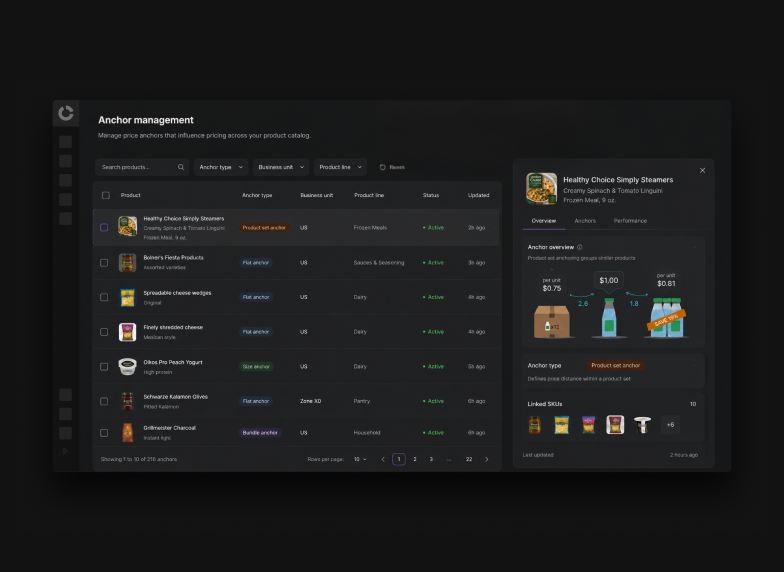Go to page 2
Image resolution: width=784 pixels, height=572 pixels.
point(414,459)
